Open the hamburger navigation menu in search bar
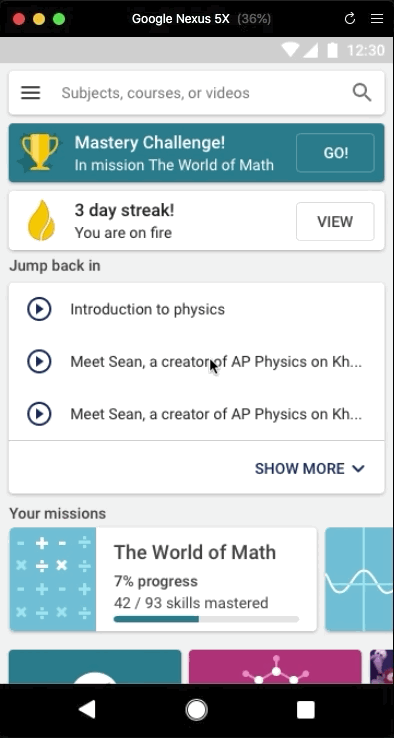 click(x=31, y=93)
